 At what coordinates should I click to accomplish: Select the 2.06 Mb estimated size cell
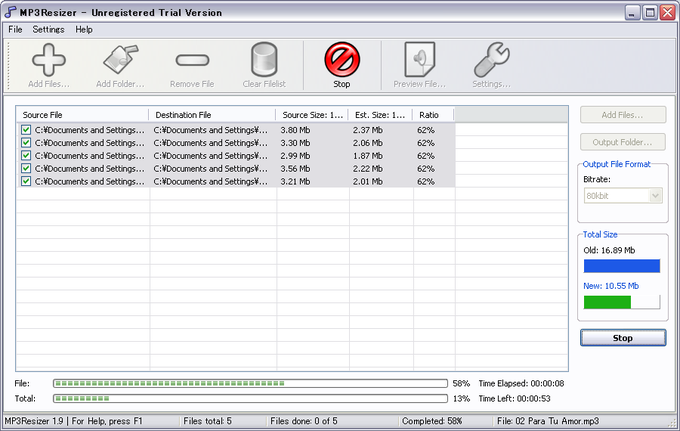point(367,143)
